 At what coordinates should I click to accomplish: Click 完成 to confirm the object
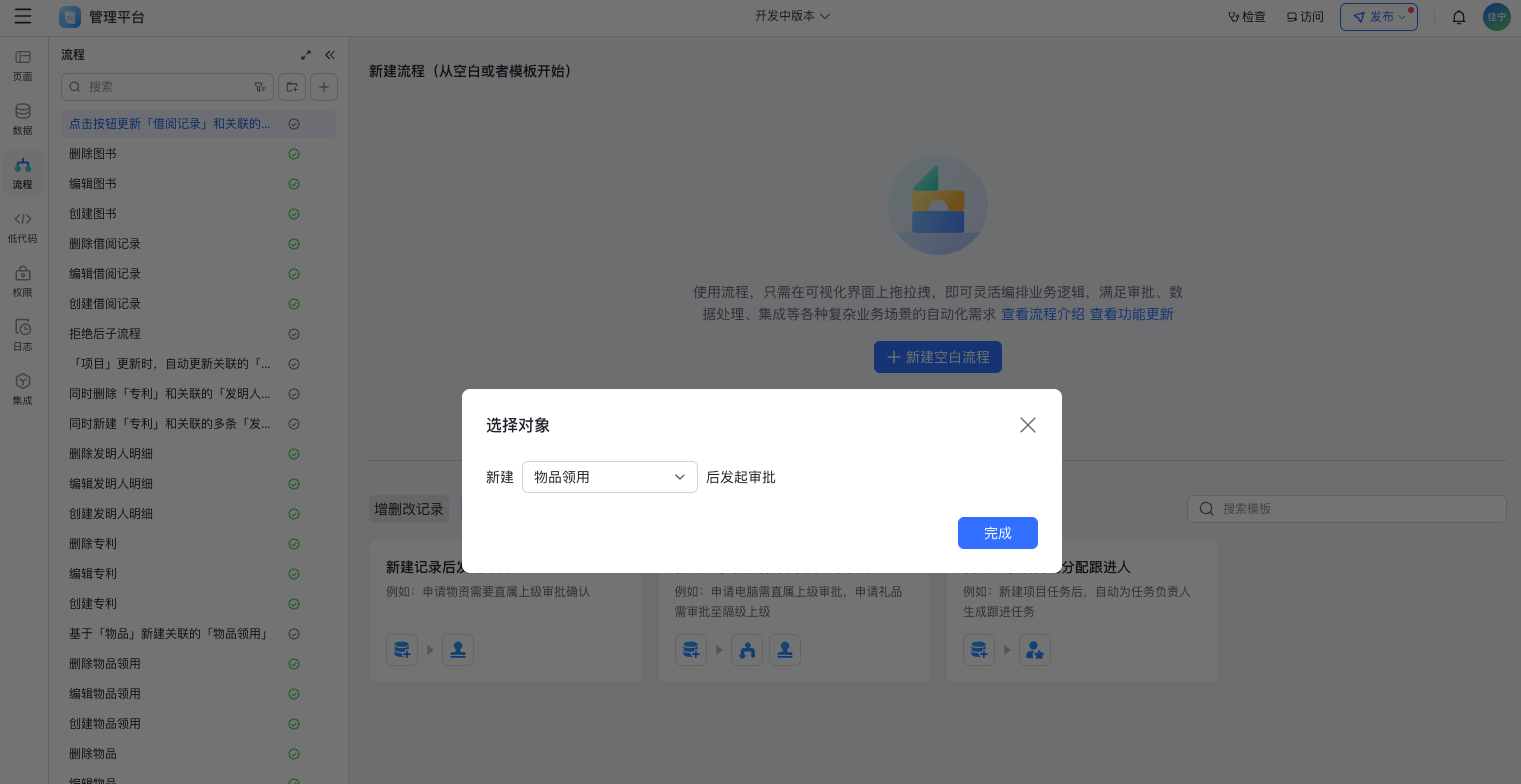pos(998,533)
